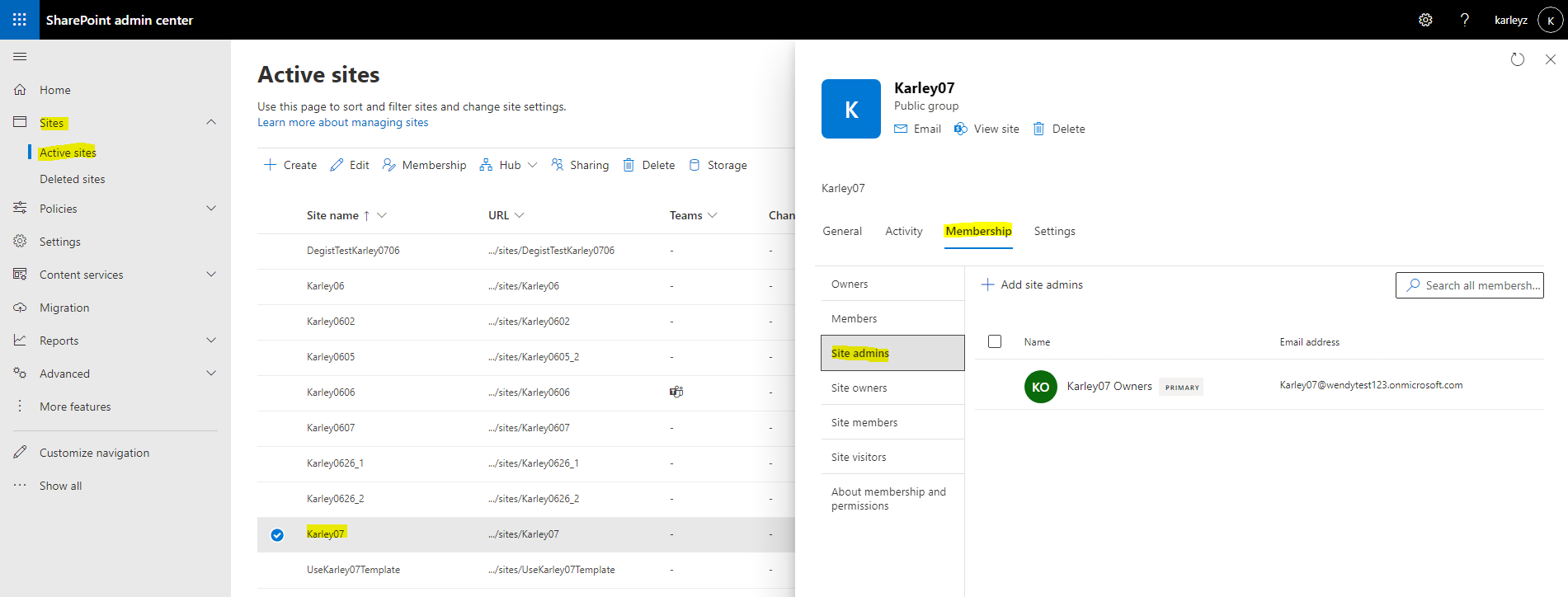Select Site visitors in membership list
Viewport: 1568px width, 597px height.
pyautogui.click(x=892, y=457)
